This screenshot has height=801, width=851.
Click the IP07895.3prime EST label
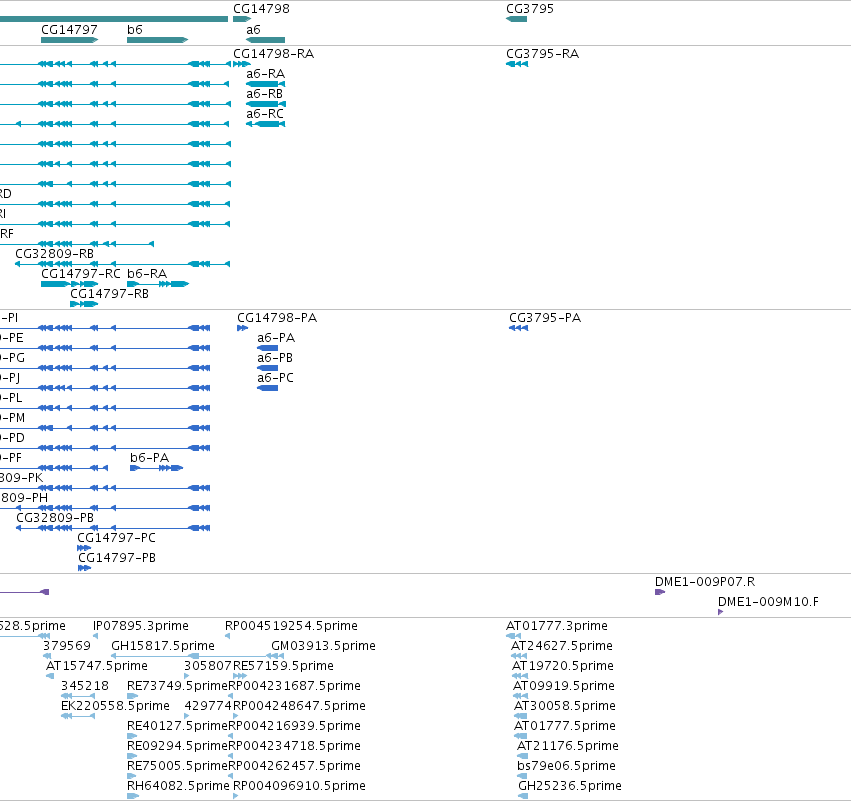tap(141, 626)
